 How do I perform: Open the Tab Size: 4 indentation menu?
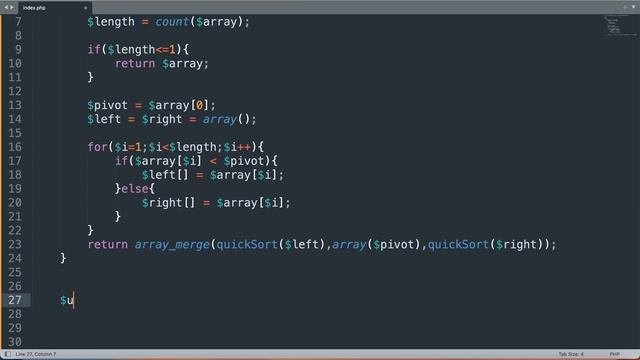571,354
